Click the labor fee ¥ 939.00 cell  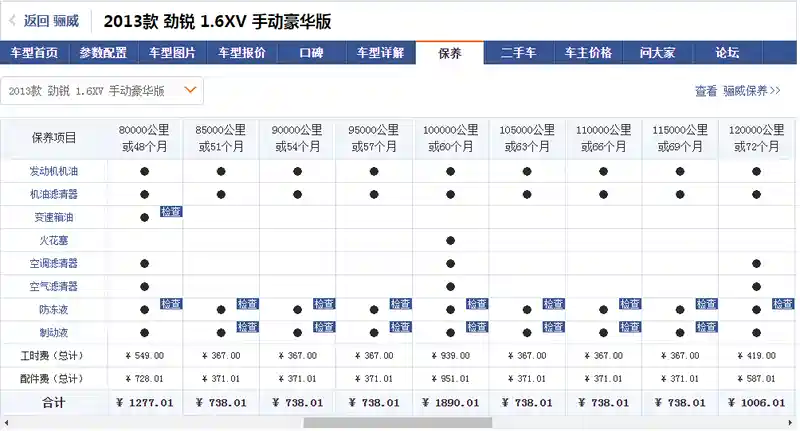451,356
